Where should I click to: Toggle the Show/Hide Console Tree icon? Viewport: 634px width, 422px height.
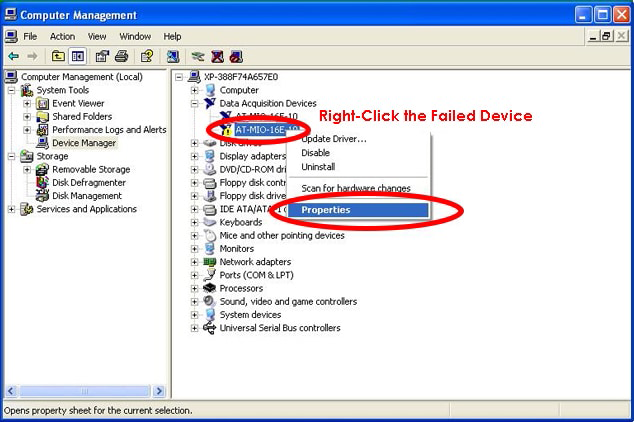coord(77,56)
